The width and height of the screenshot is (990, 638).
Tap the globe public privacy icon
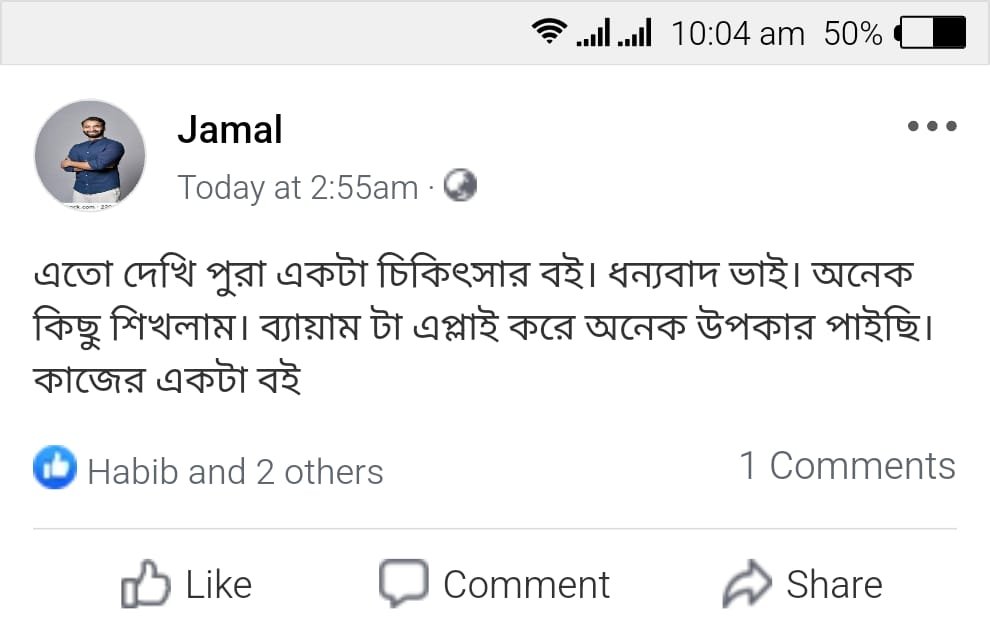460,186
